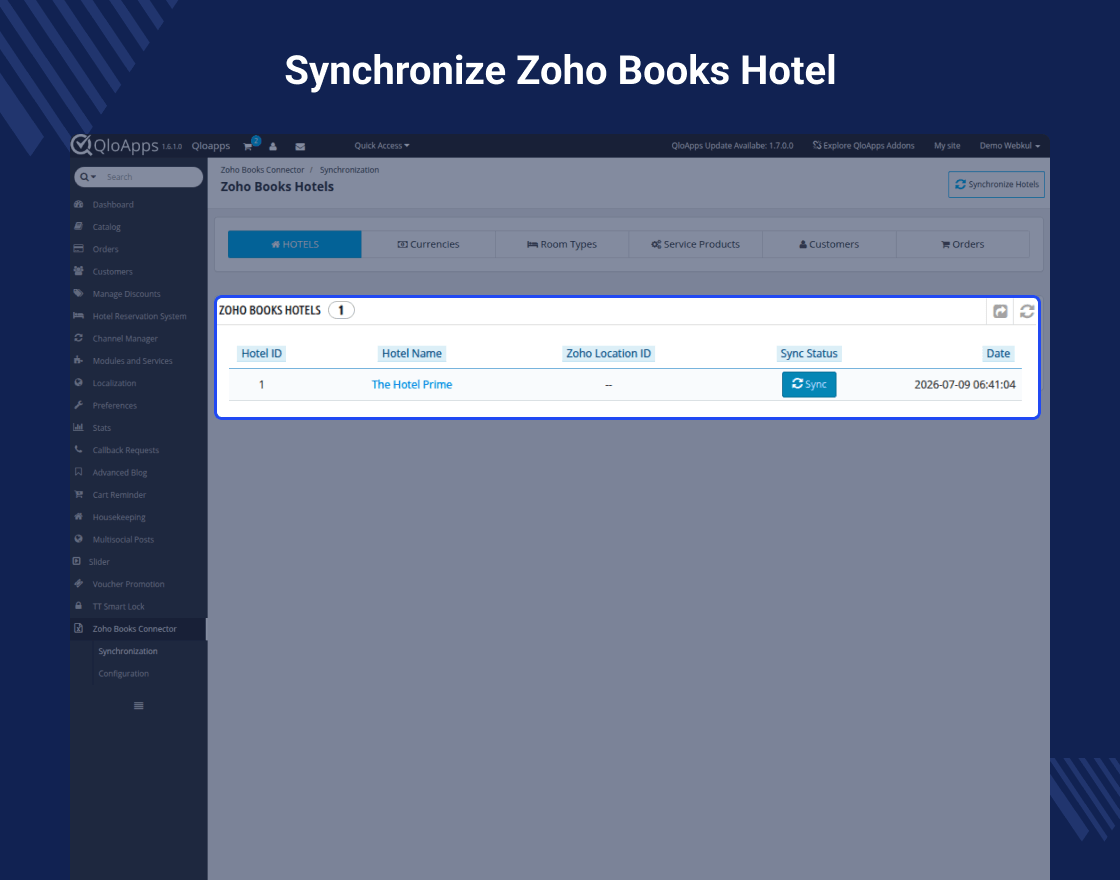Screen dimensions: 1120x880
Task: Open the Demo Webkul account dropdown
Action: point(1009,146)
